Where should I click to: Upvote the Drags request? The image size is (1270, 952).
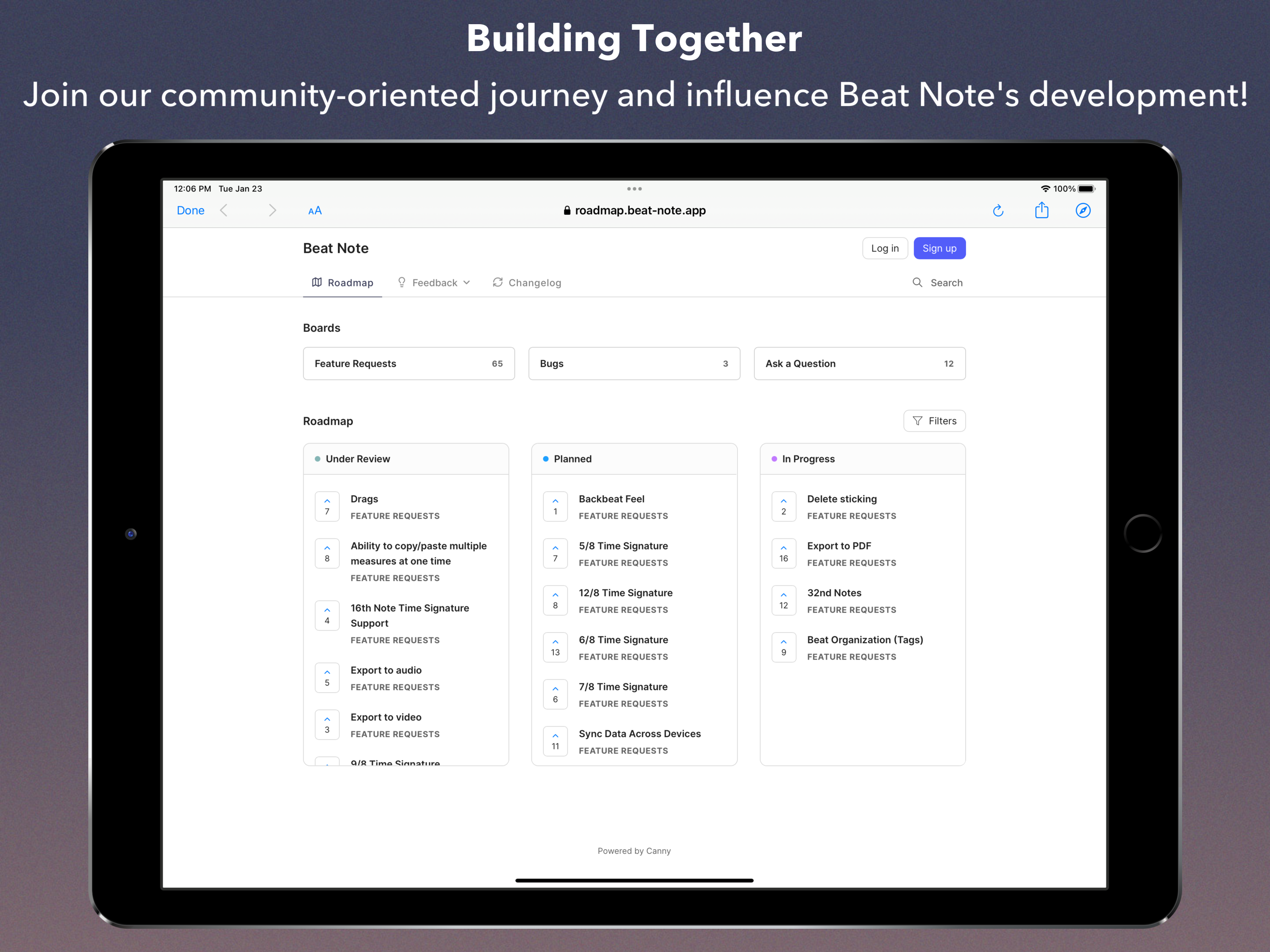click(x=327, y=506)
